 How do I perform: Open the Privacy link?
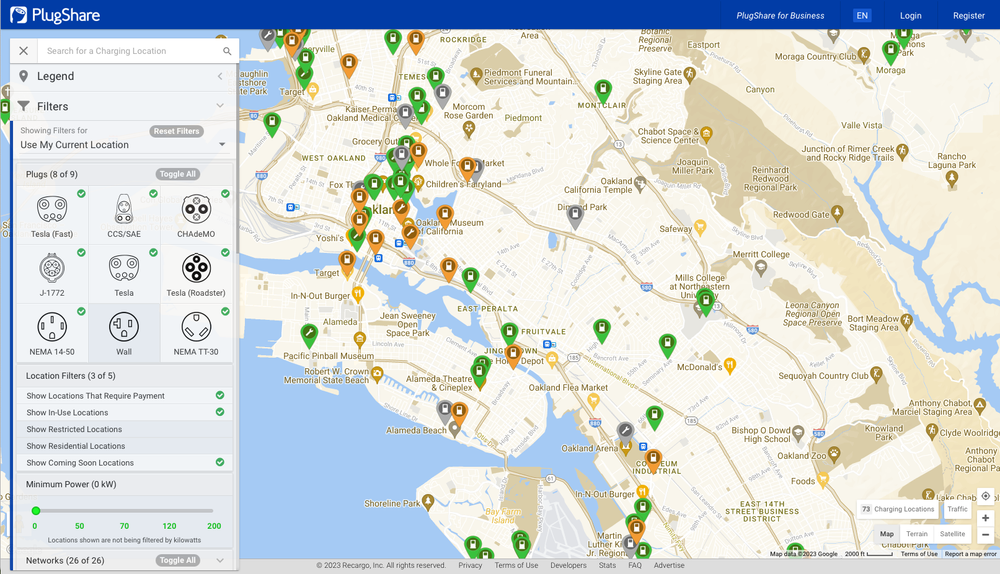470,565
